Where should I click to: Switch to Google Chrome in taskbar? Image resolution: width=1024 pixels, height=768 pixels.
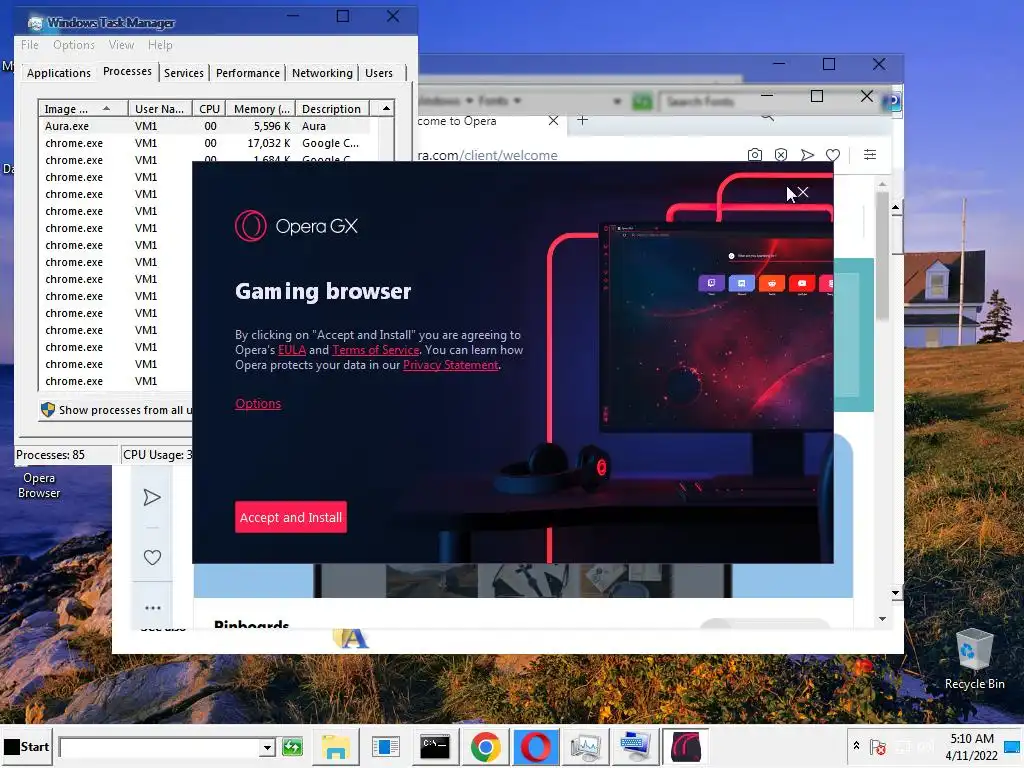pyautogui.click(x=485, y=747)
